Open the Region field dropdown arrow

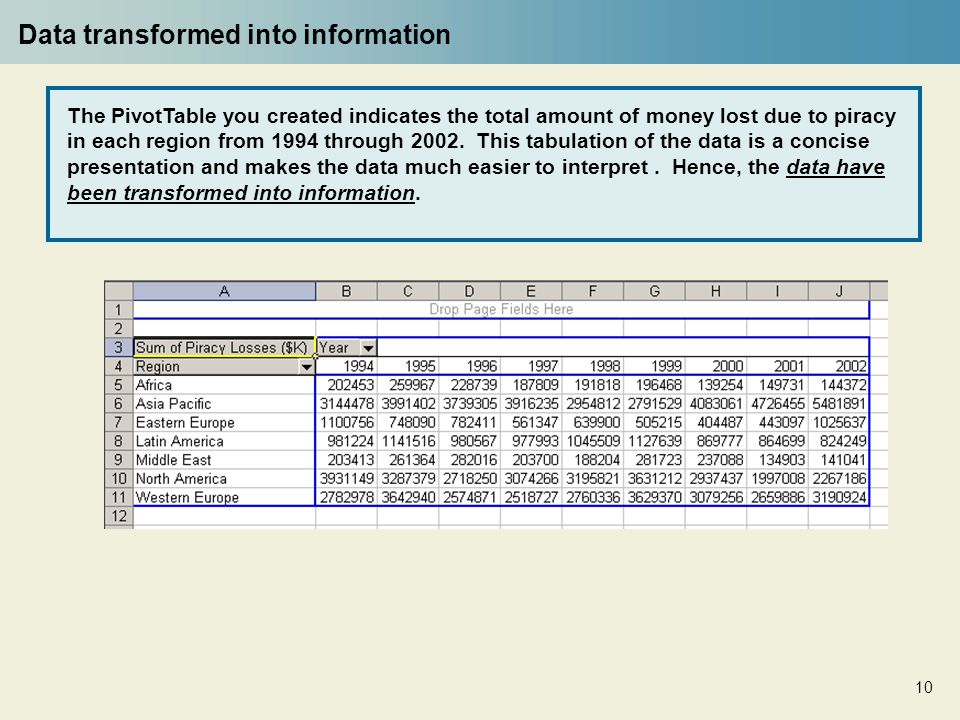tap(306, 367)
